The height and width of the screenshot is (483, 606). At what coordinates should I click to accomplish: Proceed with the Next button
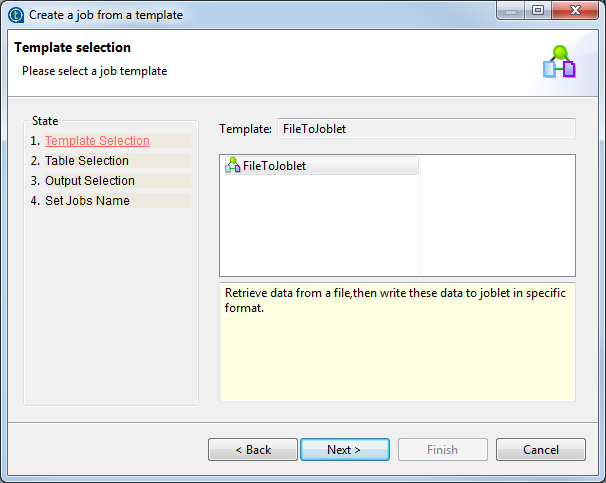(344, 450)
